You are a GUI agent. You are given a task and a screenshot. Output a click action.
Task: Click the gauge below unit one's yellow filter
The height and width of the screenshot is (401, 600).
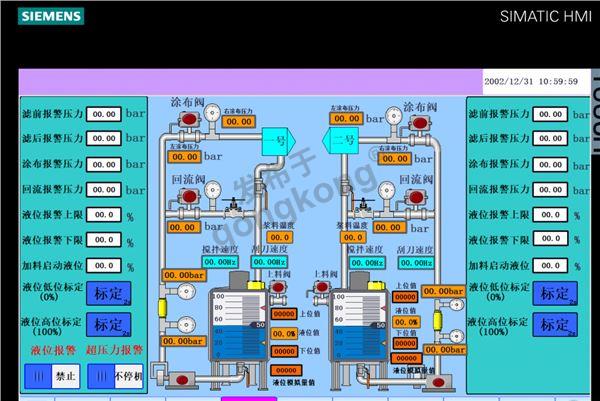(x=186, y=325)
